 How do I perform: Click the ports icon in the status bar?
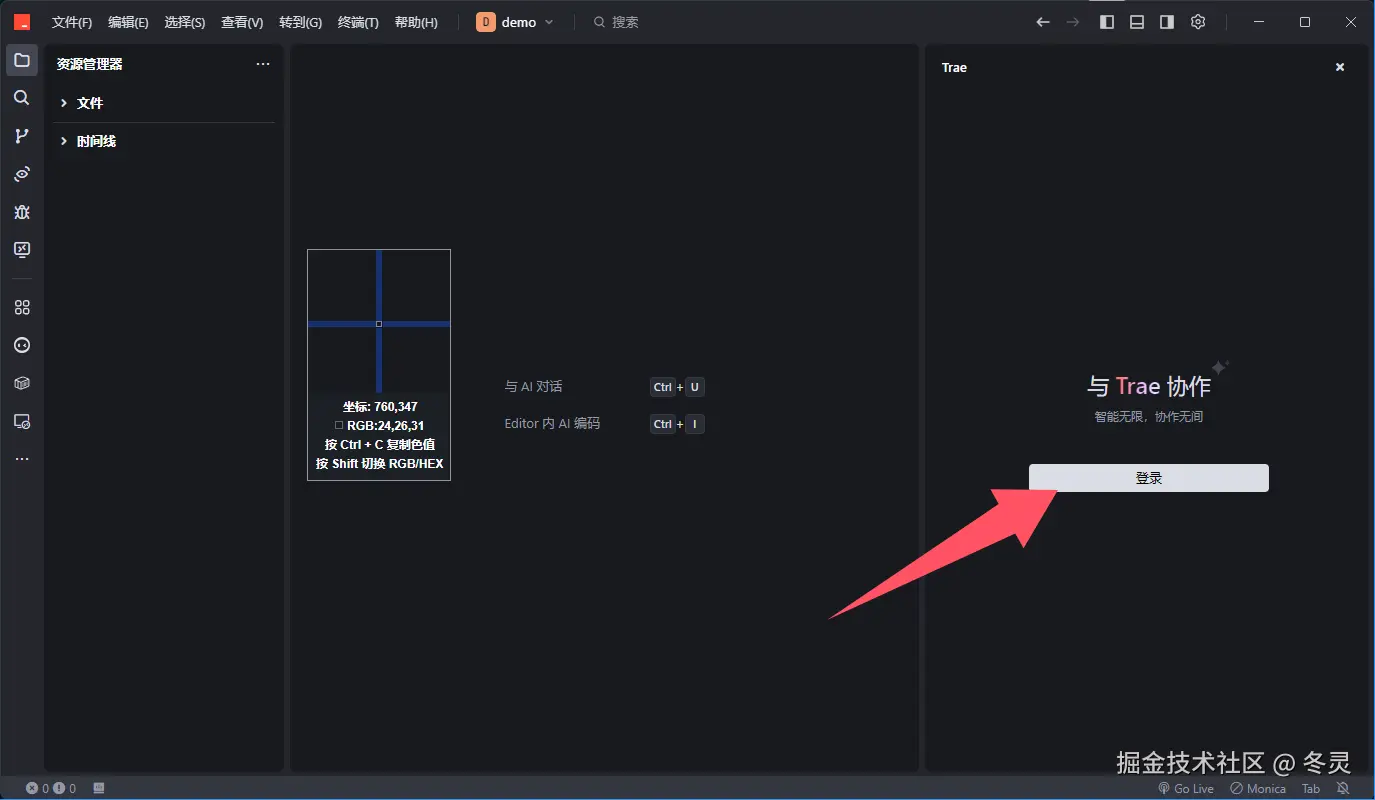tap(99, 788)
